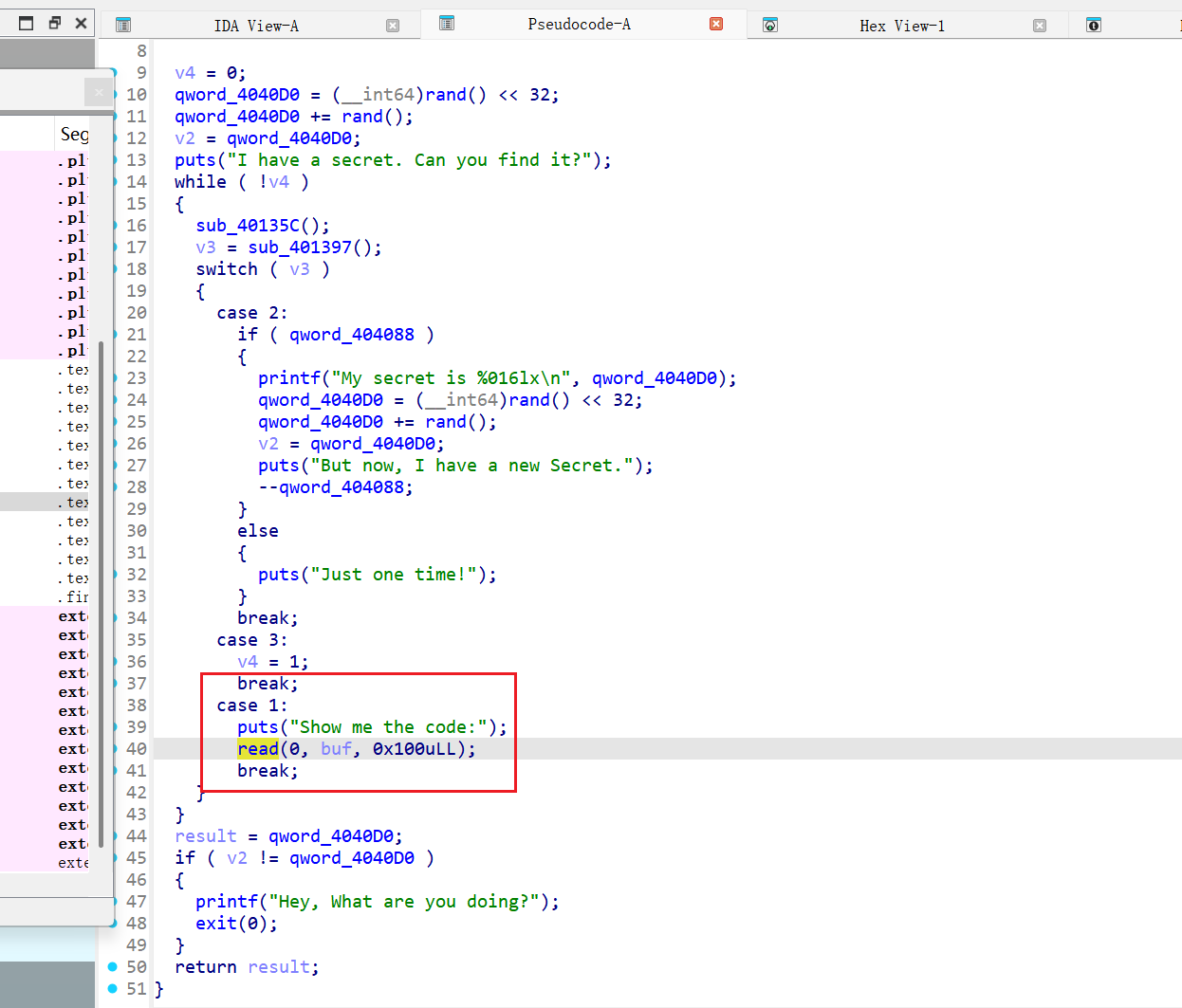Click sub_40135C function call
1182x1008 pixels.
pos(248,226)
